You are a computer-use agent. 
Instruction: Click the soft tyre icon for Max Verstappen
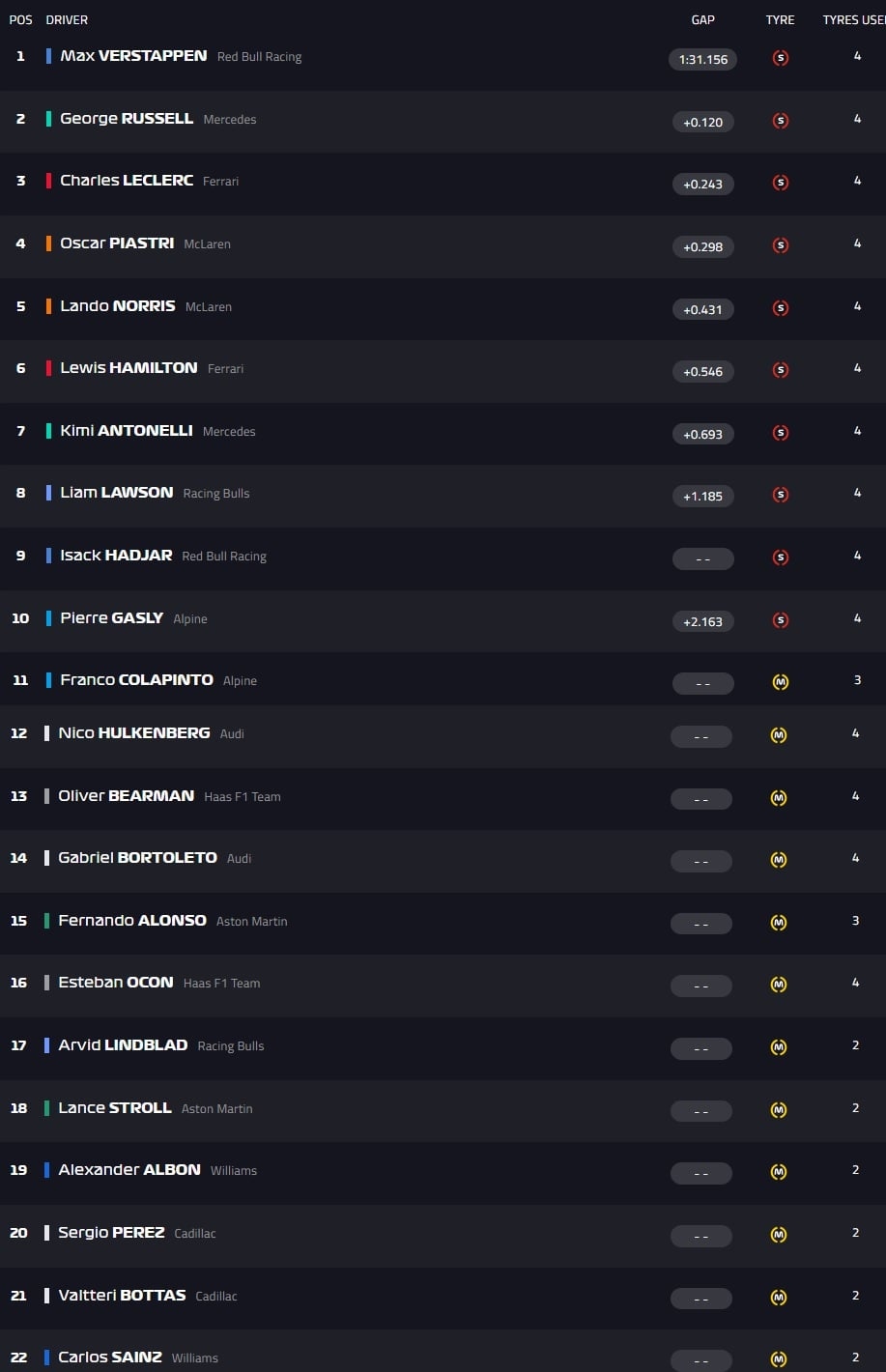[781, 58]
